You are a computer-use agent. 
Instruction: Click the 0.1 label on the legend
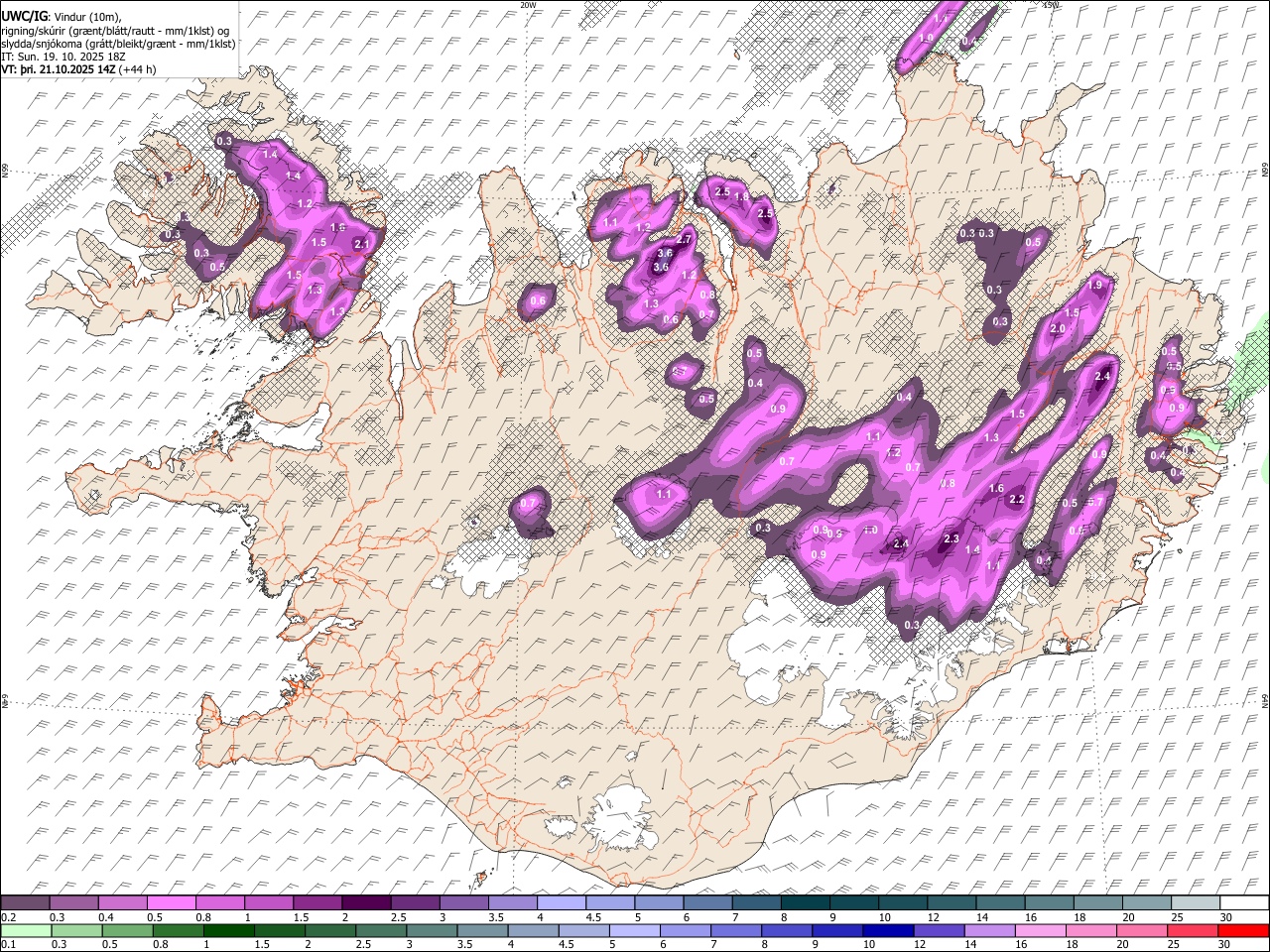coord(9,944)
